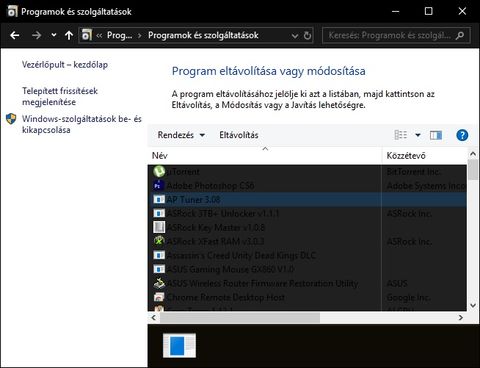This screenshot has width=480, height=368.
Task: Click the search magnifier icon
Action: pos(460,35)
